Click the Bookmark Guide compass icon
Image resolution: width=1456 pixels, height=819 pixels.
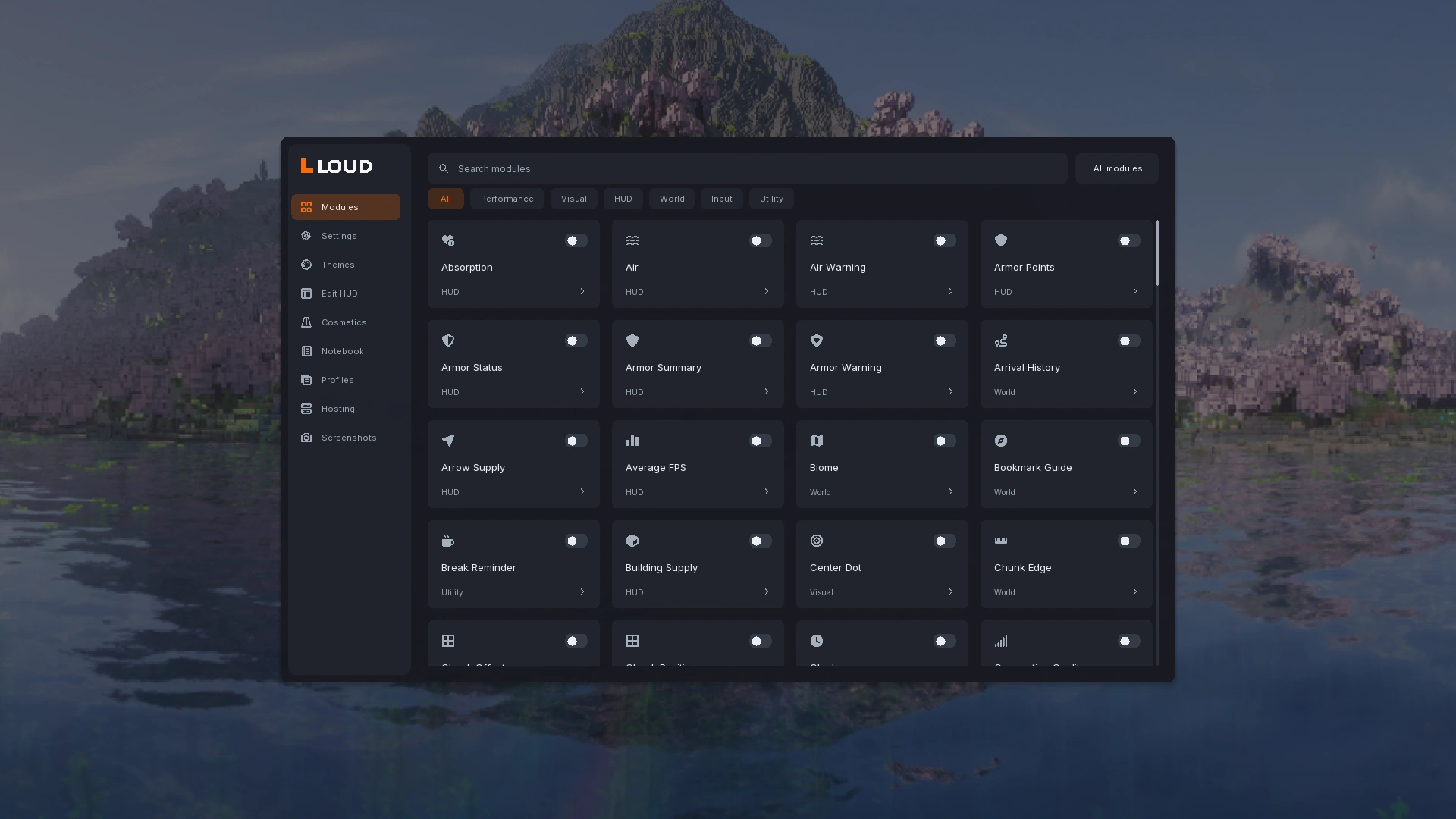1001,441
